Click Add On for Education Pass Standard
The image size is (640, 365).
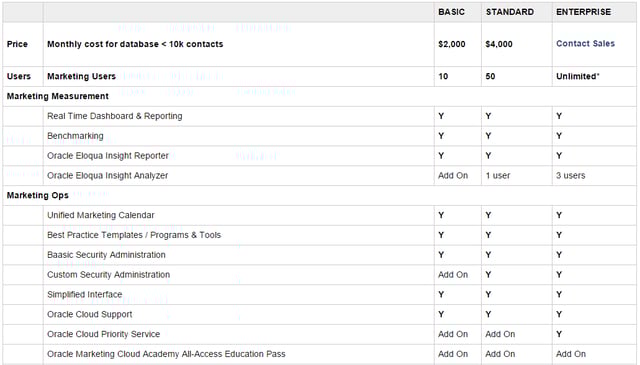tap(500, 354)
